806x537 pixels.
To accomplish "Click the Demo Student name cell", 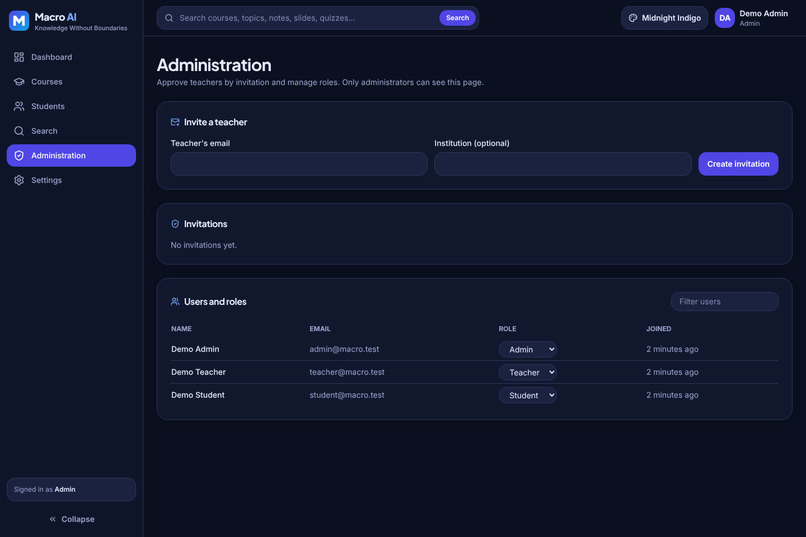I will pos(198,395).
